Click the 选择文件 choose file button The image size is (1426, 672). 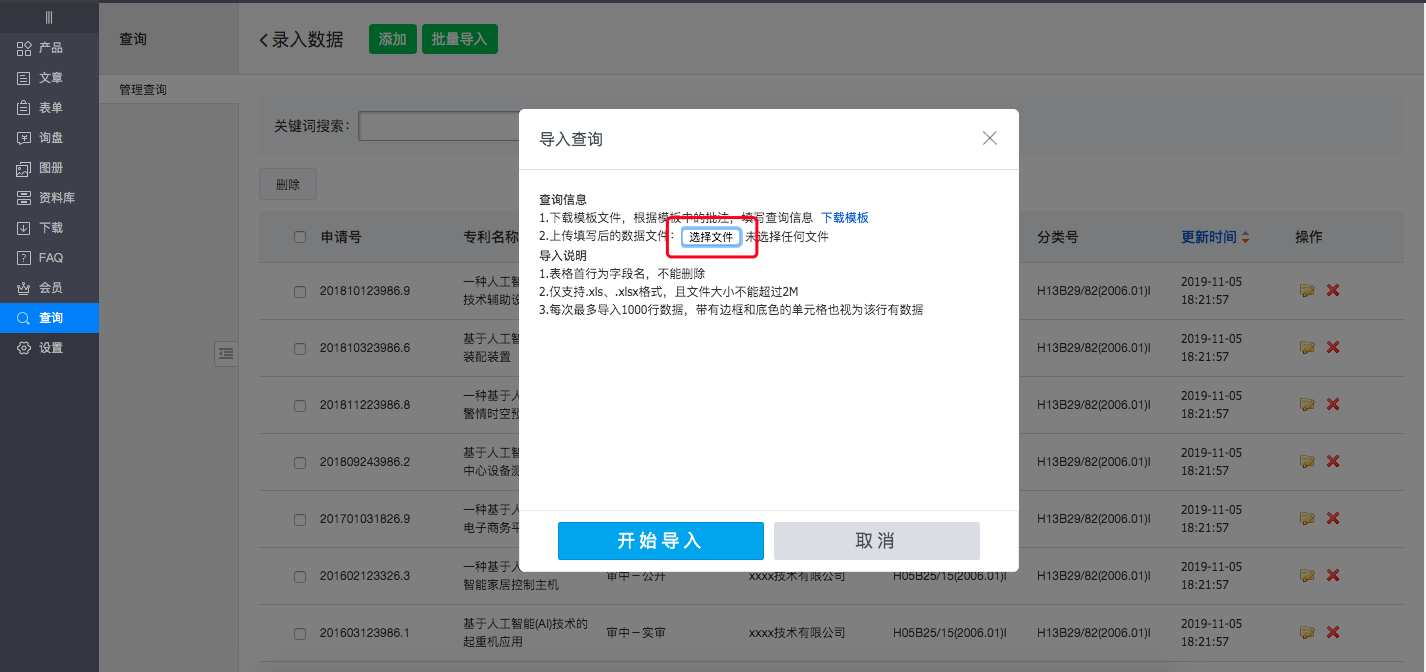tap(711, 237)
